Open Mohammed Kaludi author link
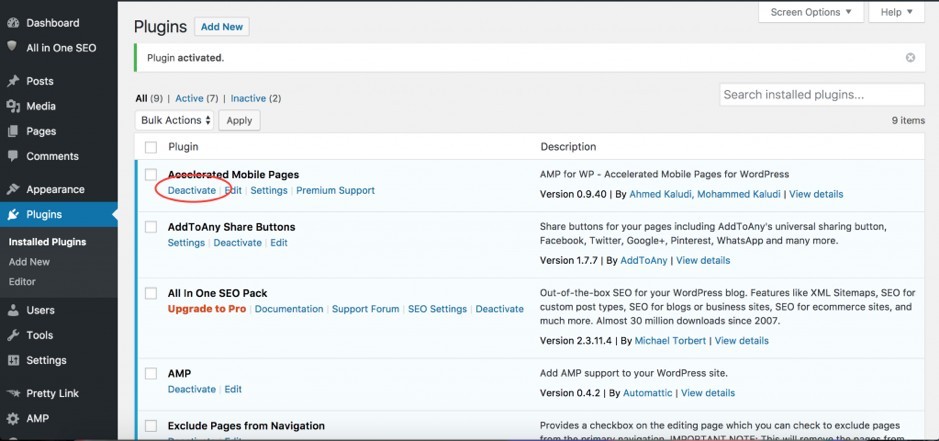939x441 pixels. [740, 194]
